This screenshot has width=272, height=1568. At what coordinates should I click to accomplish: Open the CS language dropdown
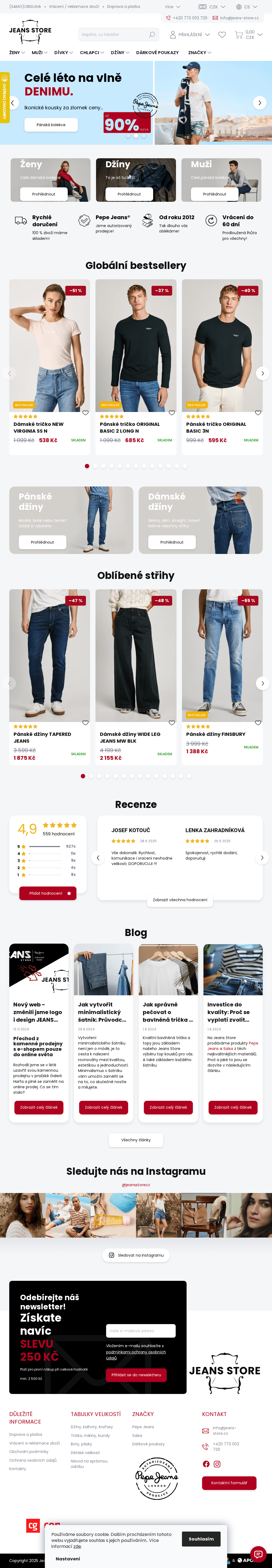pos(246,7)
